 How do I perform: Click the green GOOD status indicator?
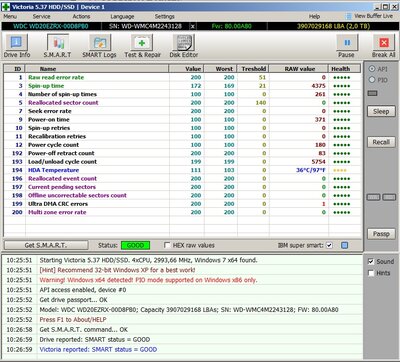click(x=135, y=245)
